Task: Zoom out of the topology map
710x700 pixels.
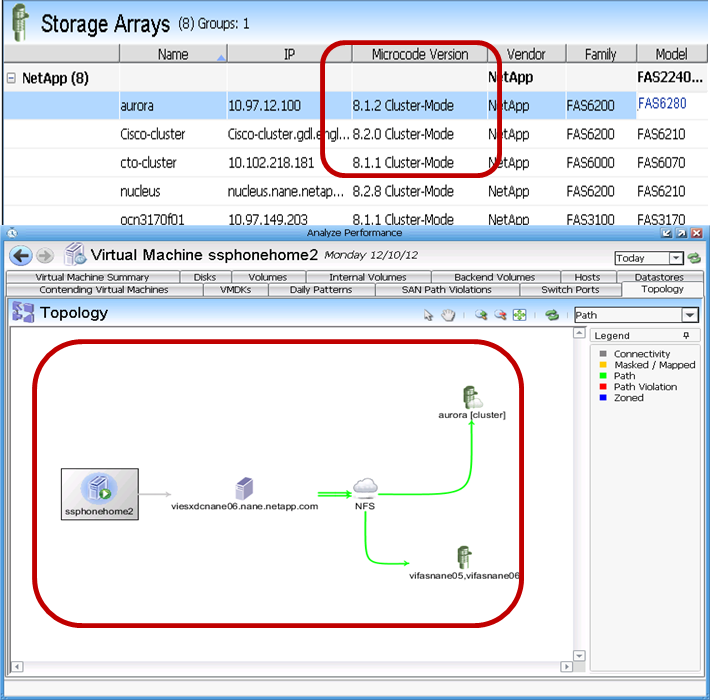Action: [x=500, y=315]
